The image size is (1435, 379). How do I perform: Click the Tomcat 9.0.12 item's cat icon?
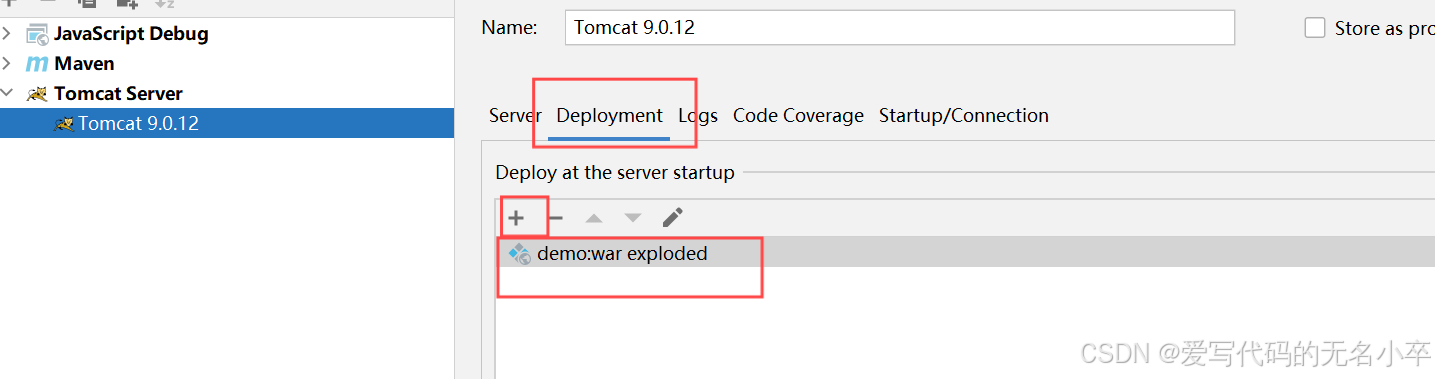click(64, 124)
